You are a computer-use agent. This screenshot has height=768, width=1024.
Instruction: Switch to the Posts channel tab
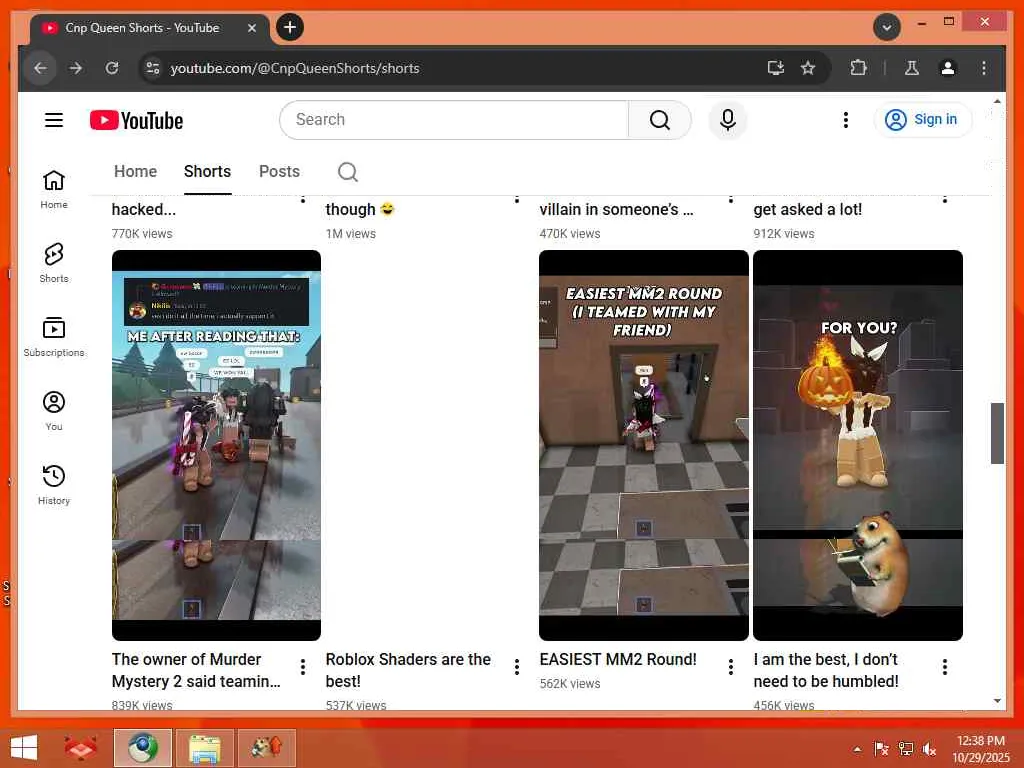click(x=280, y=171)
